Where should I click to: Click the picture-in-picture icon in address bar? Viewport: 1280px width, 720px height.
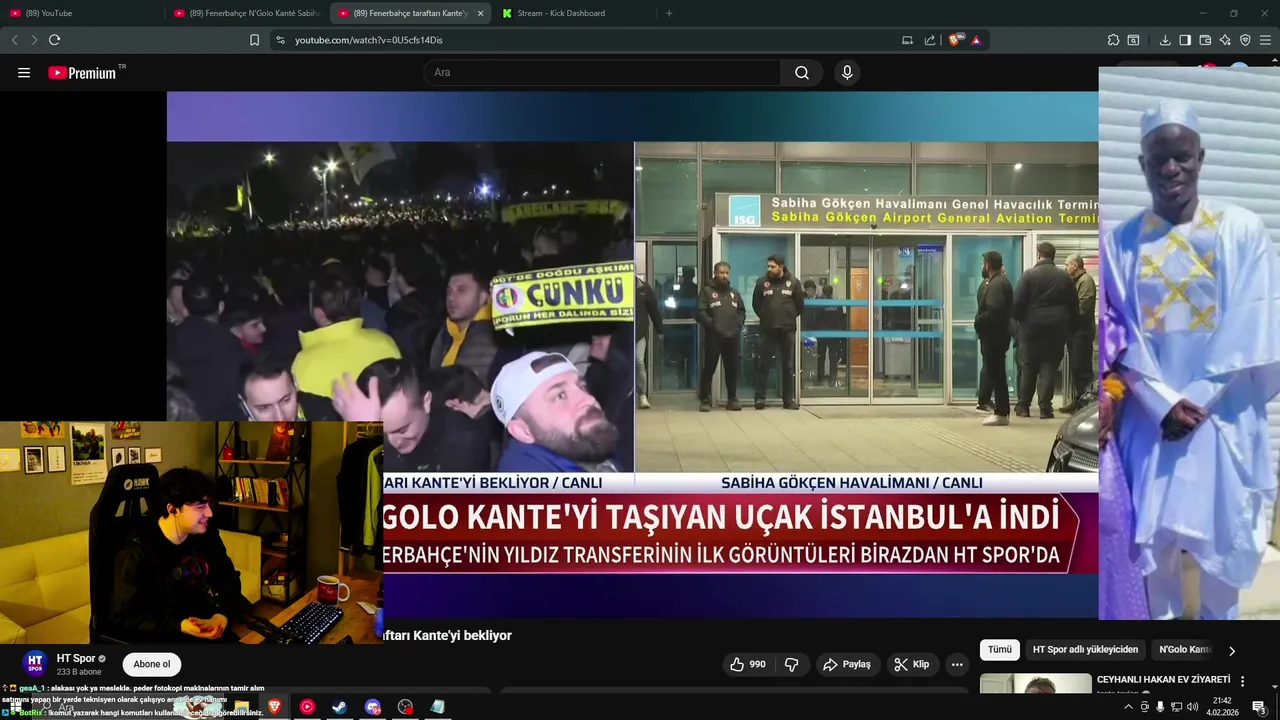point(907,40)
